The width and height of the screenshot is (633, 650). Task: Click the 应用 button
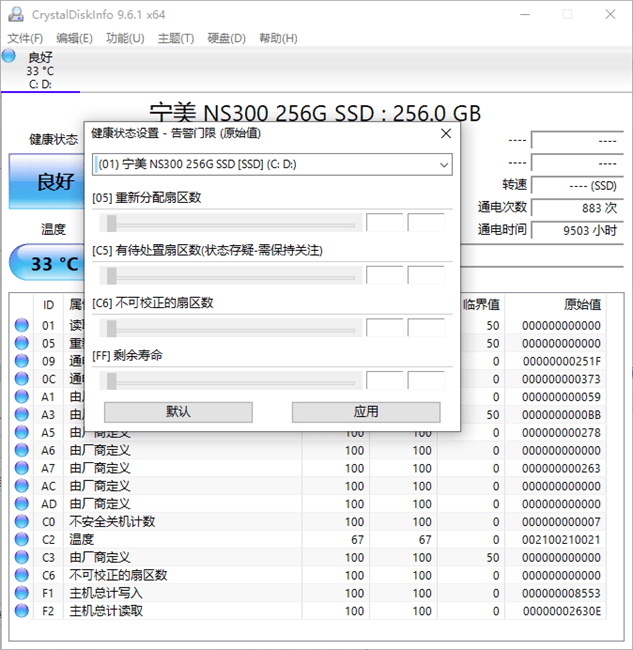[x=366, y=412]
